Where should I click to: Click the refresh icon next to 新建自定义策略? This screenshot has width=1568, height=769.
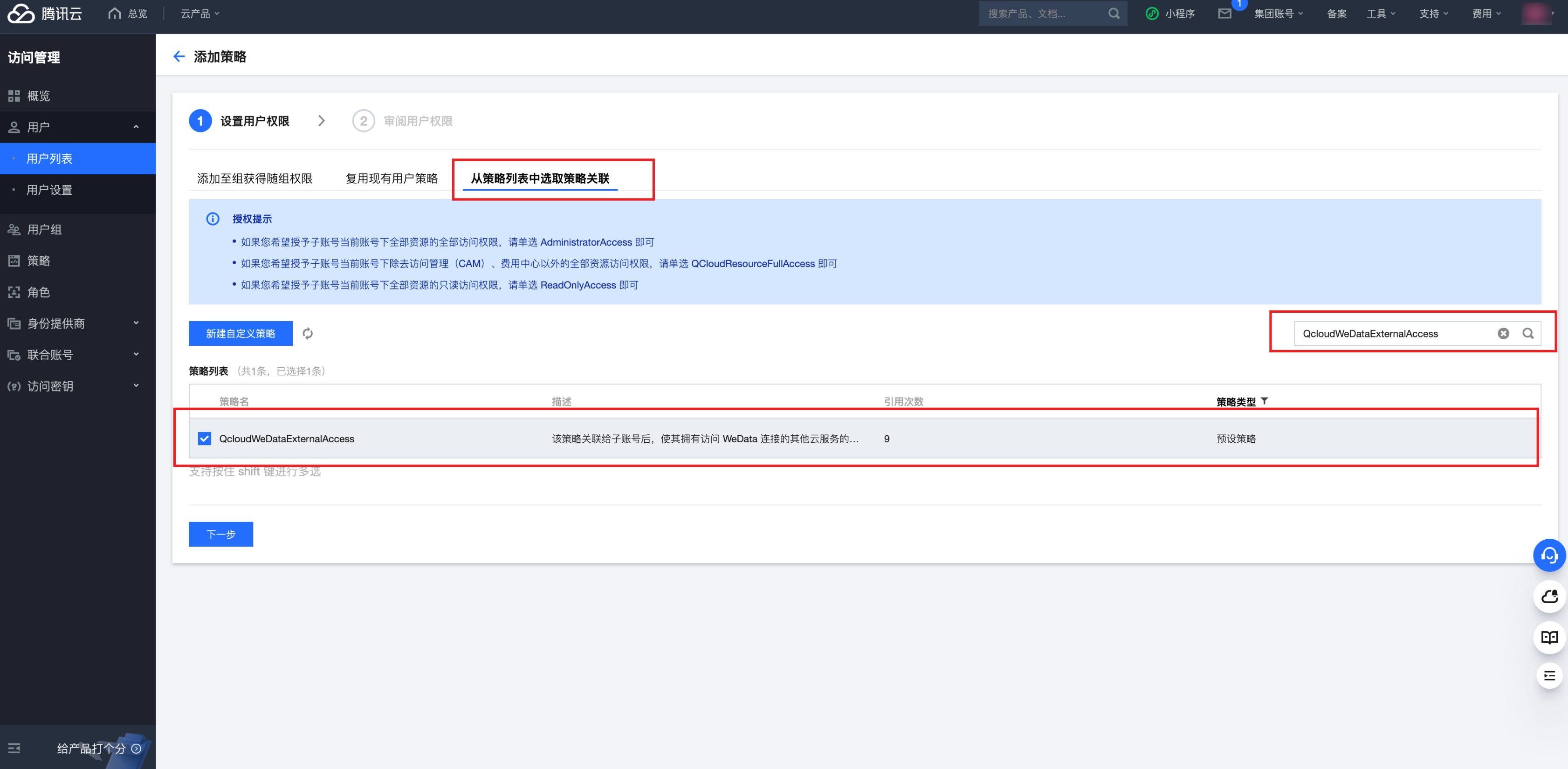coord(307,334)
